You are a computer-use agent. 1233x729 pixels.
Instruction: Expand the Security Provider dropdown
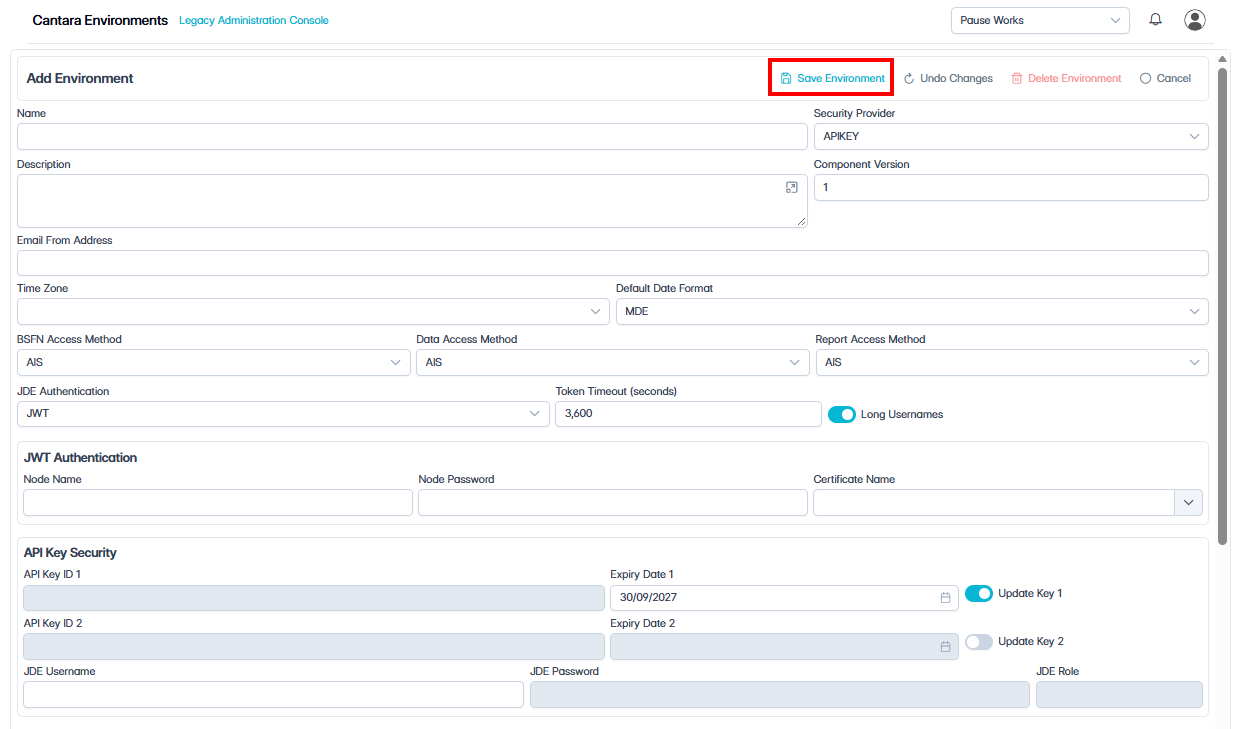click(x=1011, y=136)
